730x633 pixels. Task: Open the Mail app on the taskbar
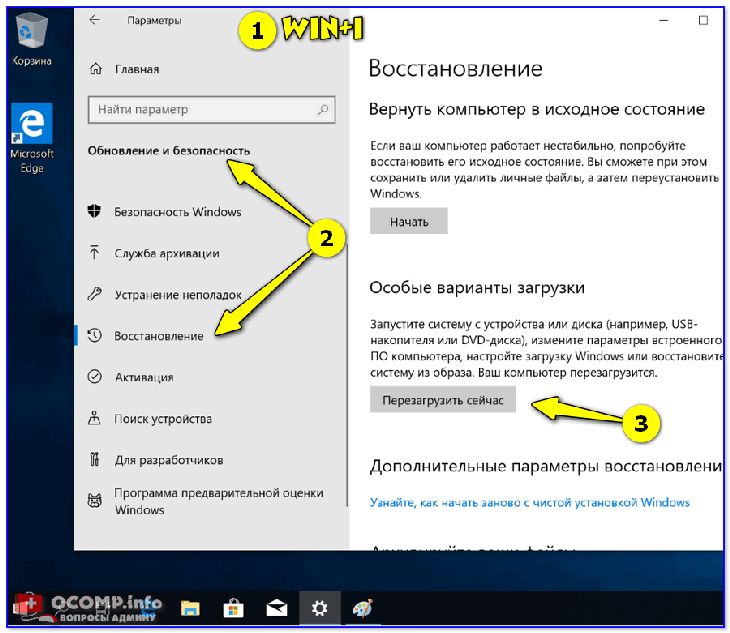pos(277,608)
